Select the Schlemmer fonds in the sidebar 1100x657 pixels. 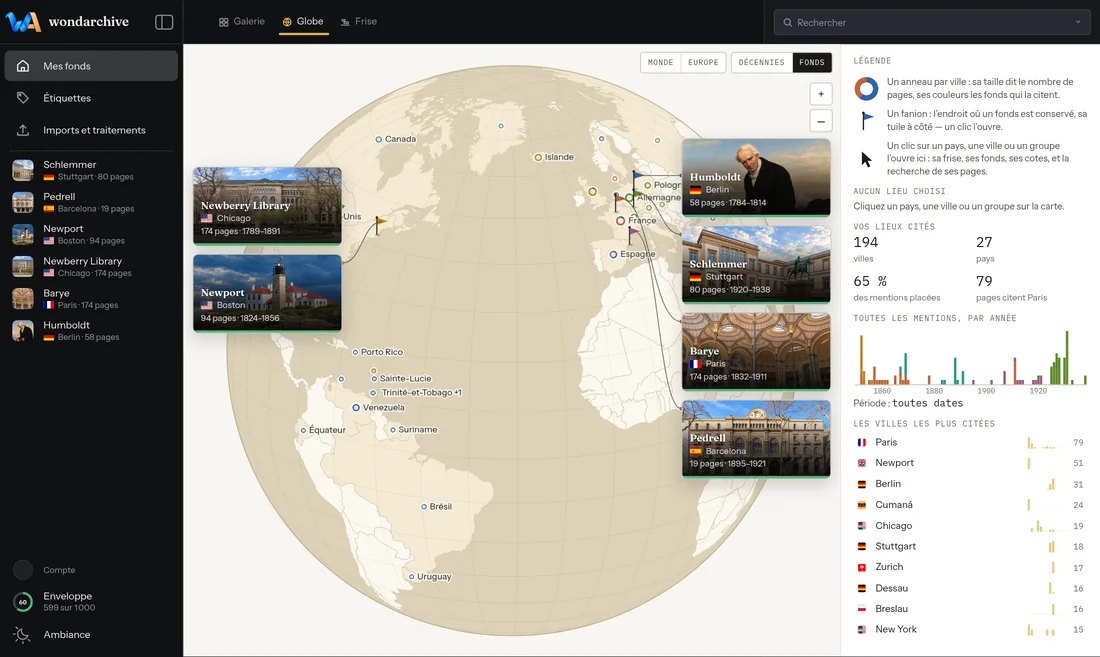(x=91, y=170)
